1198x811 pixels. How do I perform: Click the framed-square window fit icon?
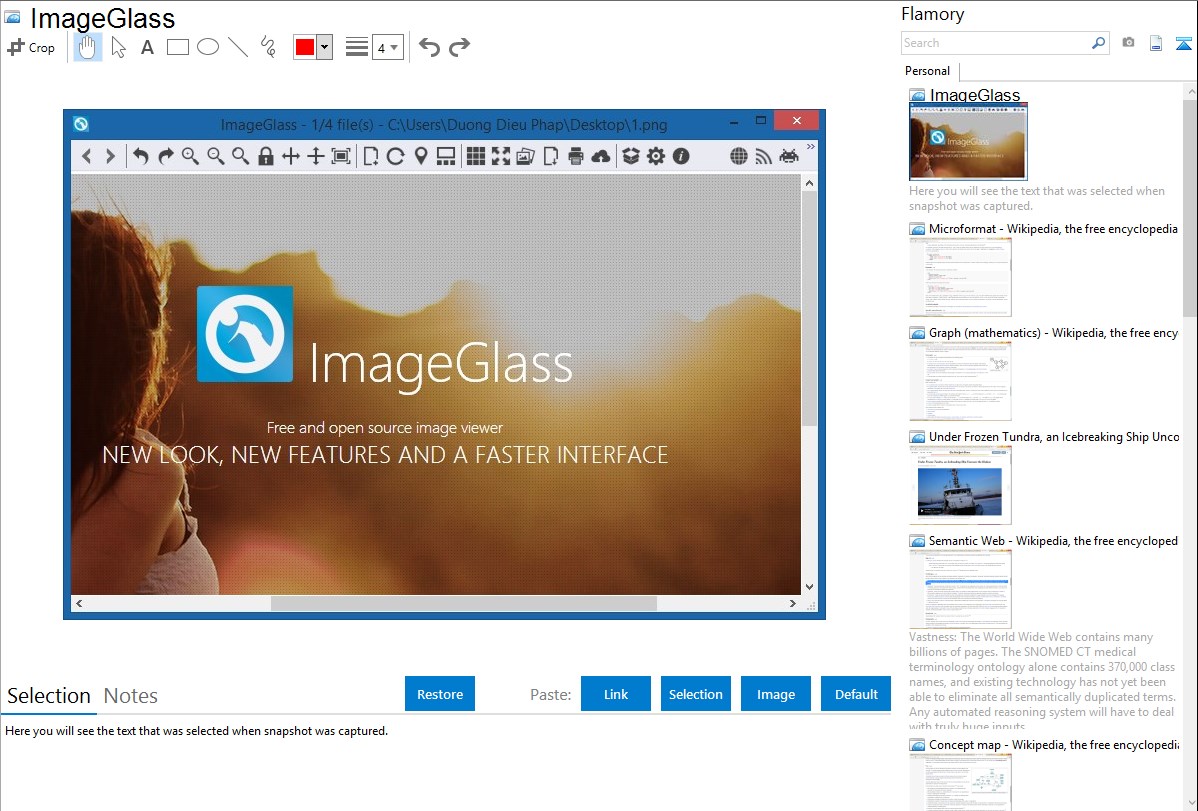coord(342,157)
